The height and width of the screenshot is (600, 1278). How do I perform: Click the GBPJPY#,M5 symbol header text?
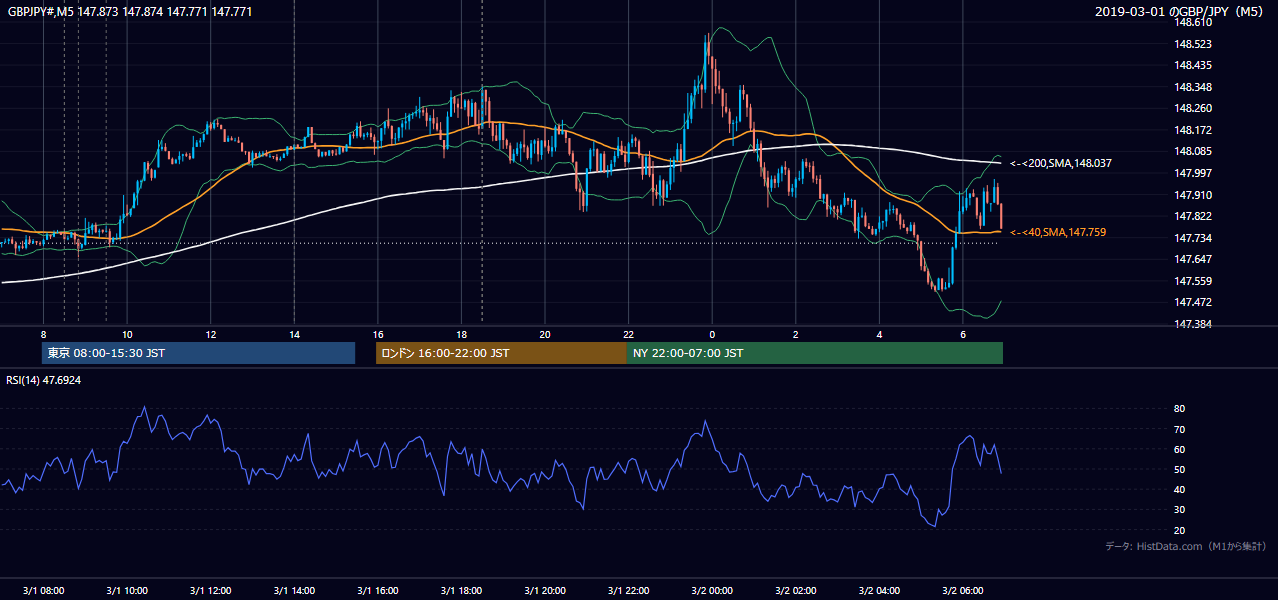click(x=130, y=11)
